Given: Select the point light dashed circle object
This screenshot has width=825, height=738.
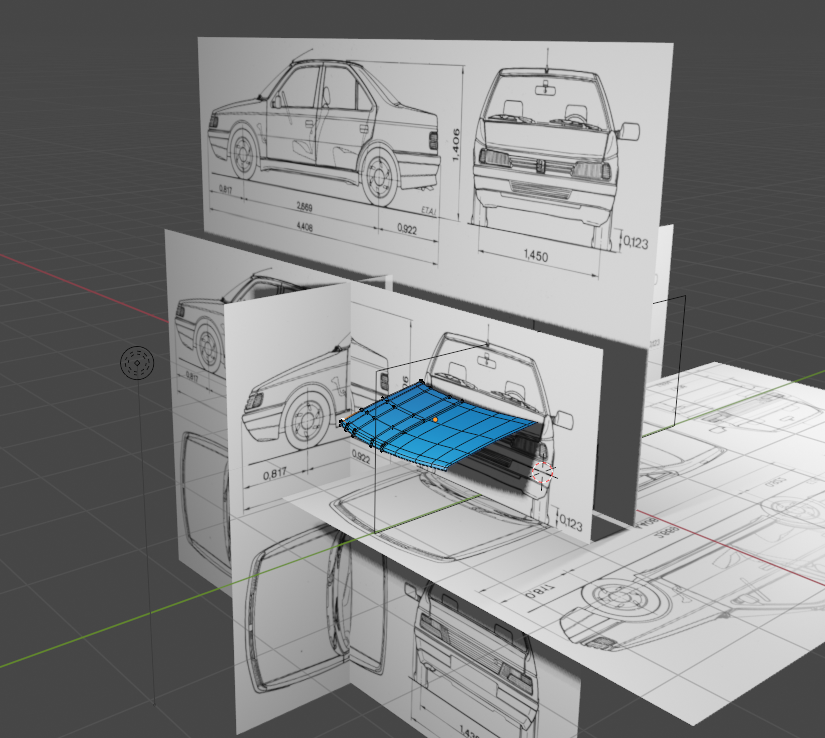Looking at the screenshot, I should tap(137, 362).
